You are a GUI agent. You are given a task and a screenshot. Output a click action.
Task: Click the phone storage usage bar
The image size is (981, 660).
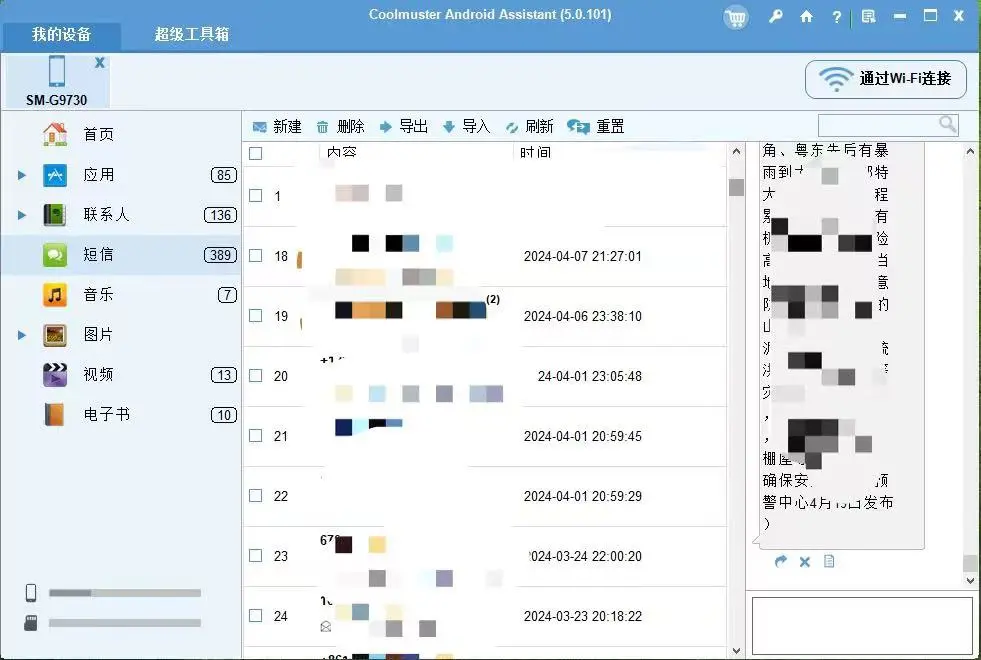click(125, 592)
